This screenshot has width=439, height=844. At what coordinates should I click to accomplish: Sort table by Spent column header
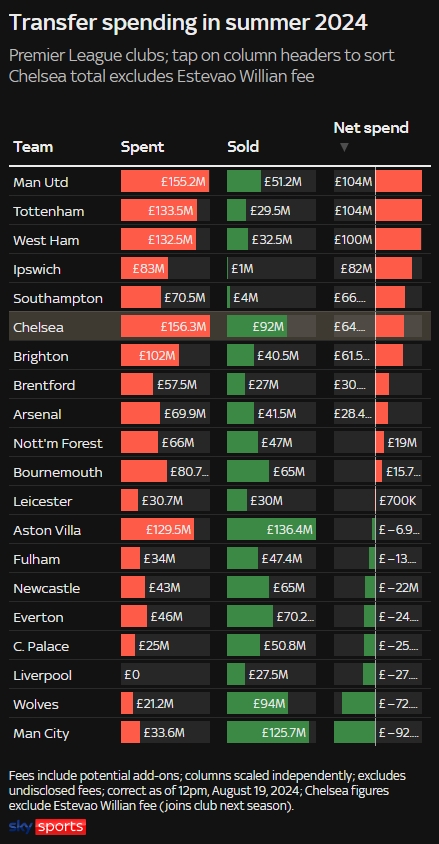pos(143,147)
